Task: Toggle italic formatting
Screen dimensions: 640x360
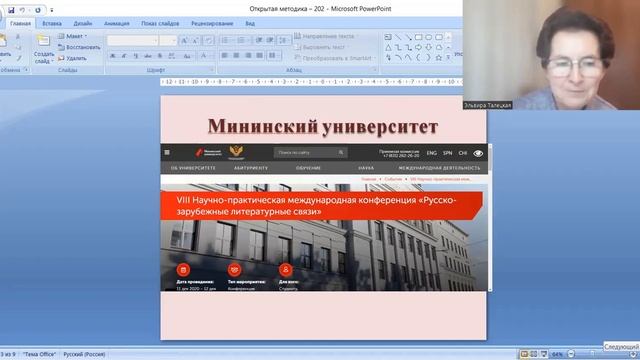Action: tap(124, 56)
